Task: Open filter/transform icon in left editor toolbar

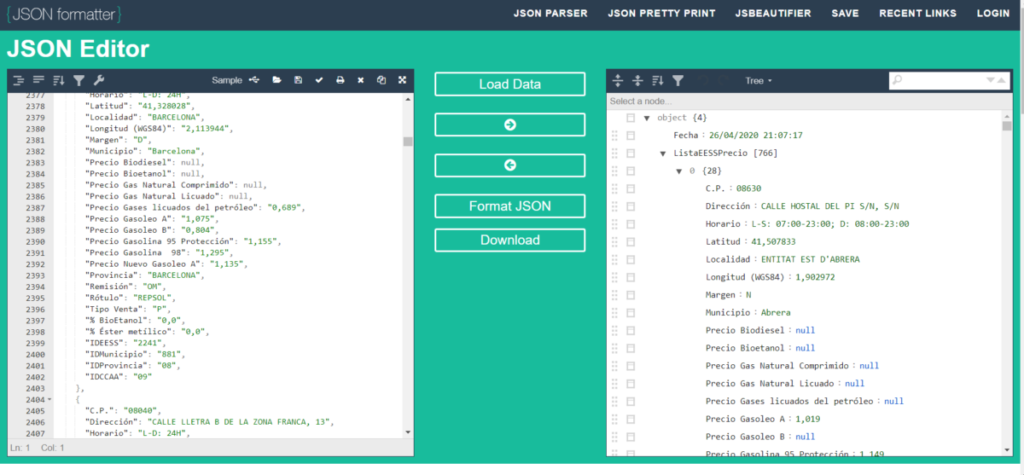Action: click(x=79, y=80)
